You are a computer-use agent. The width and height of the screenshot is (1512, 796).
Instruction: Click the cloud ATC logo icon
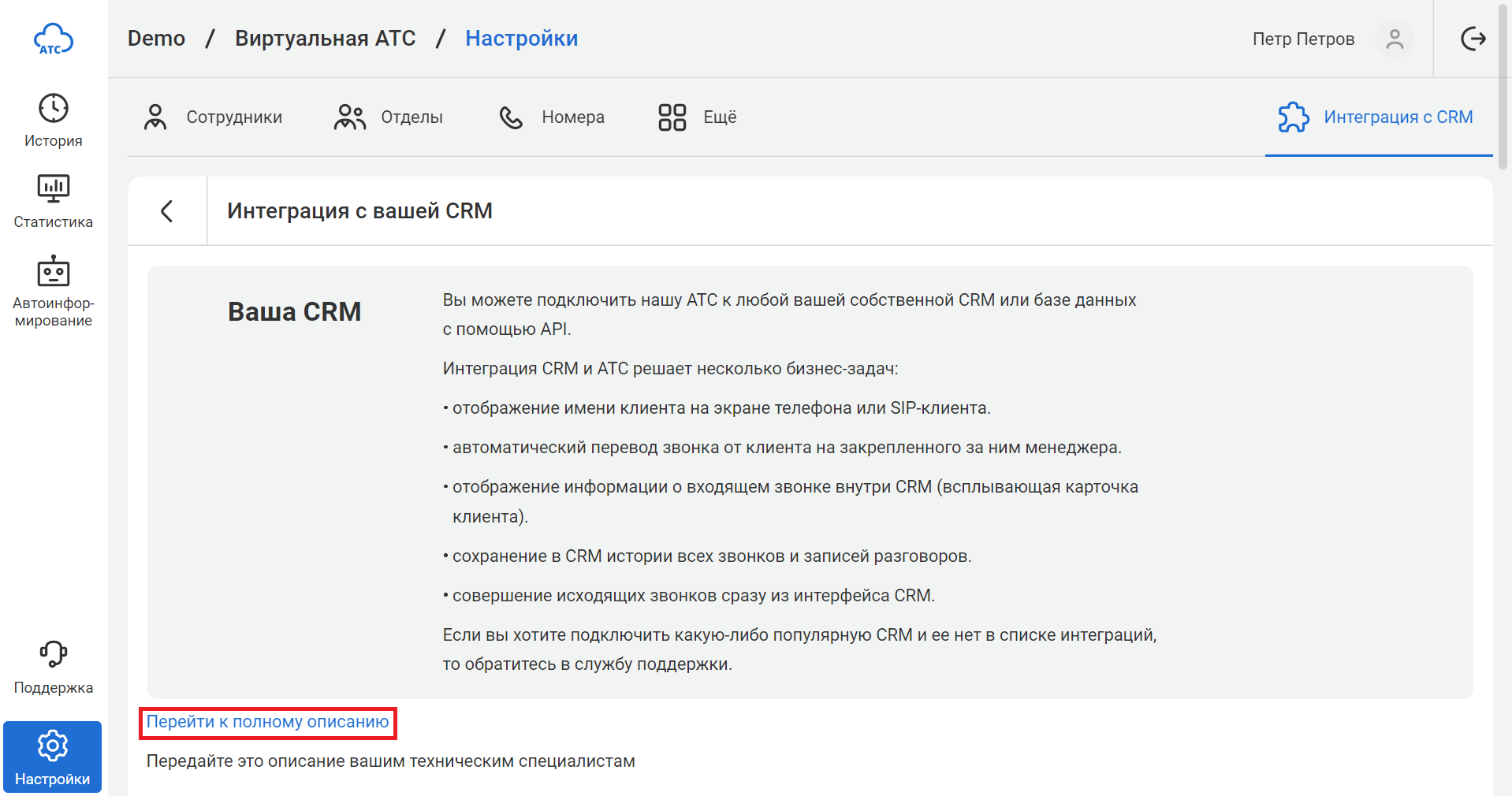(53, 39)
